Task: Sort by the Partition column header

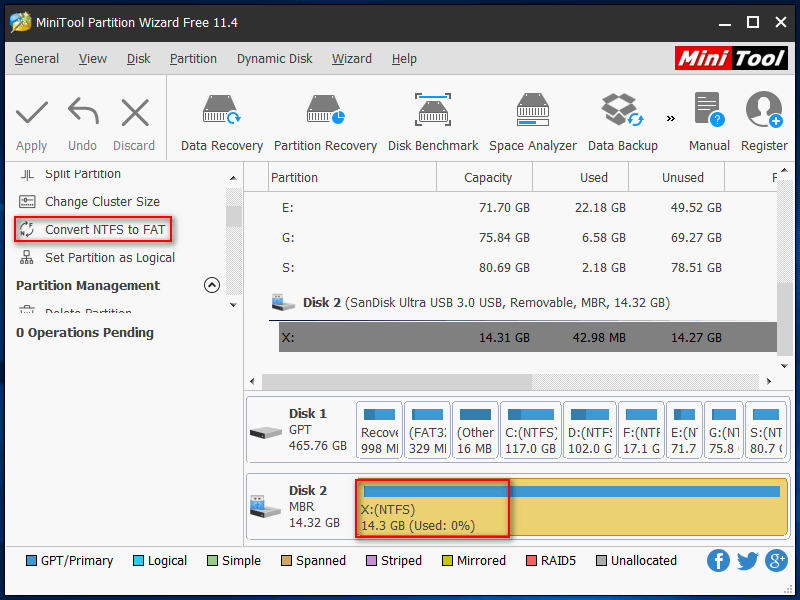Action: click(352, 178)
